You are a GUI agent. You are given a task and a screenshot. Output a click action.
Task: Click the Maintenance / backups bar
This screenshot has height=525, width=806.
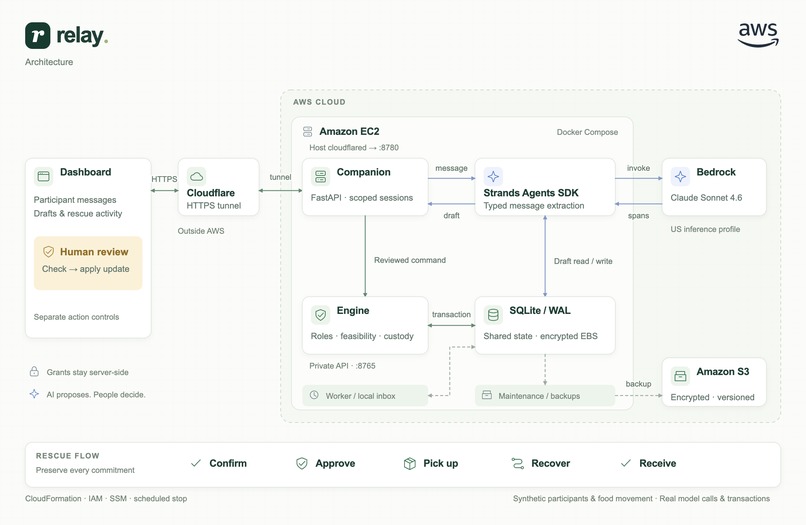point(545,395)
